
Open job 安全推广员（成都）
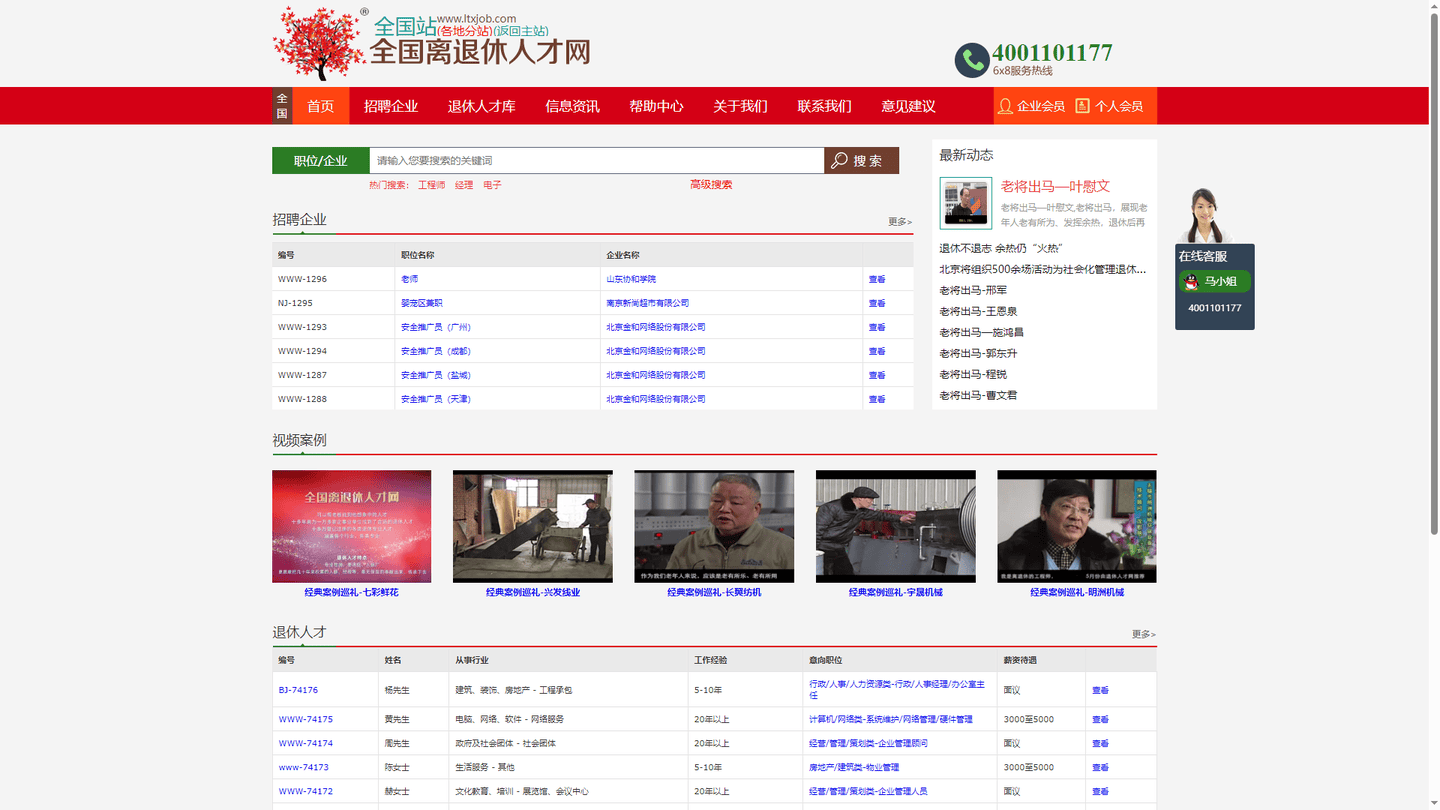[436, 351]
